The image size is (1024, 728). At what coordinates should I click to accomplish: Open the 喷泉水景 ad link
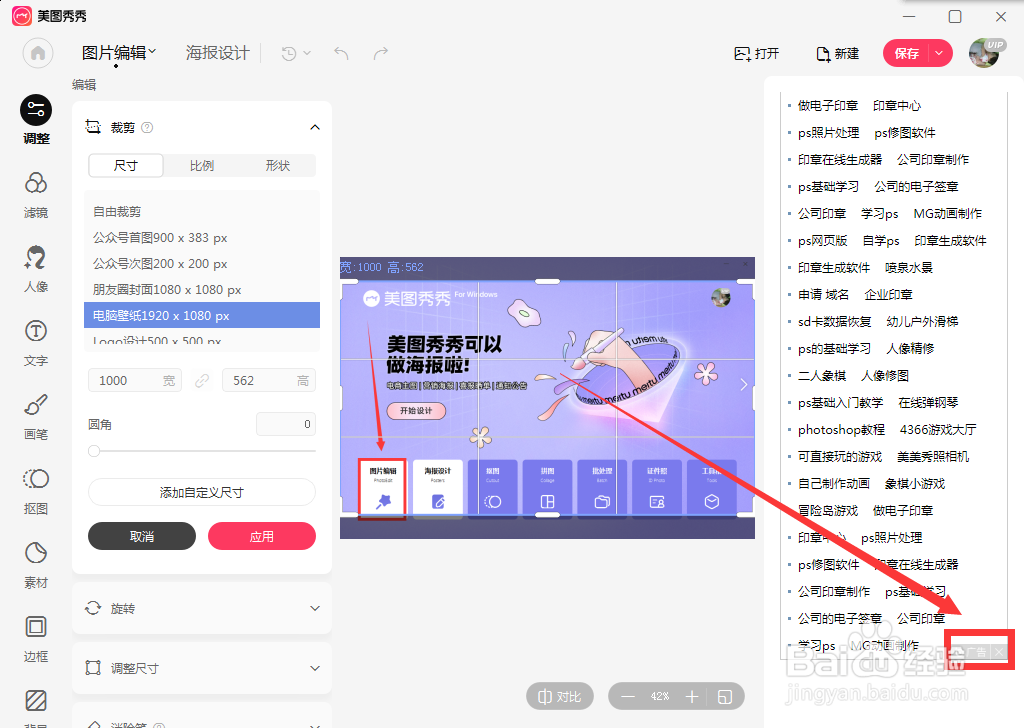[x=909, y=268]
